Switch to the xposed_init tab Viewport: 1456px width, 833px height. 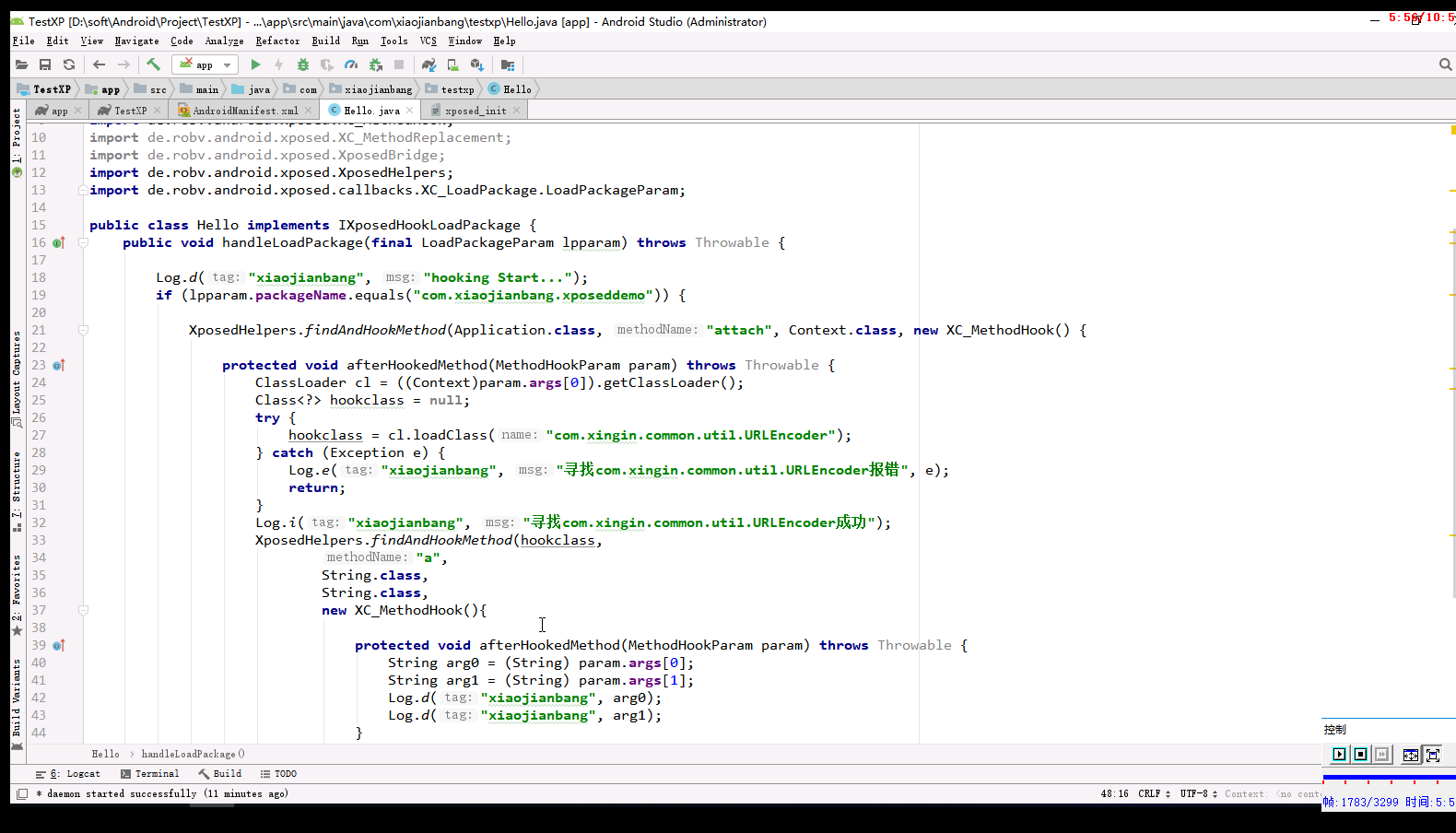click(x=476, y=111)
